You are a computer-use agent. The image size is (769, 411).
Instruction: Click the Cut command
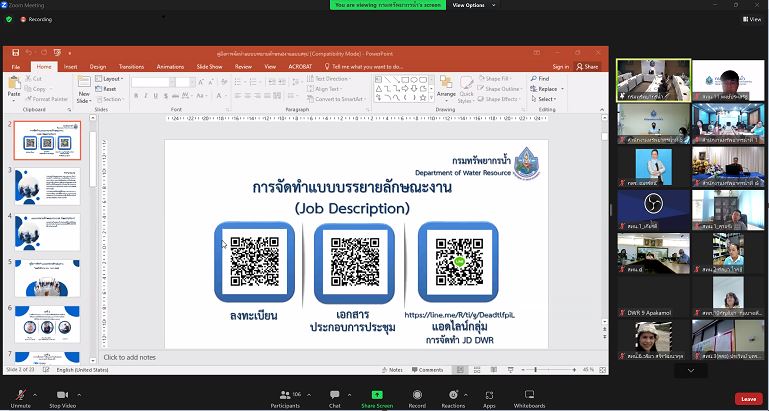pyautogui.click(x=33, y=78)
